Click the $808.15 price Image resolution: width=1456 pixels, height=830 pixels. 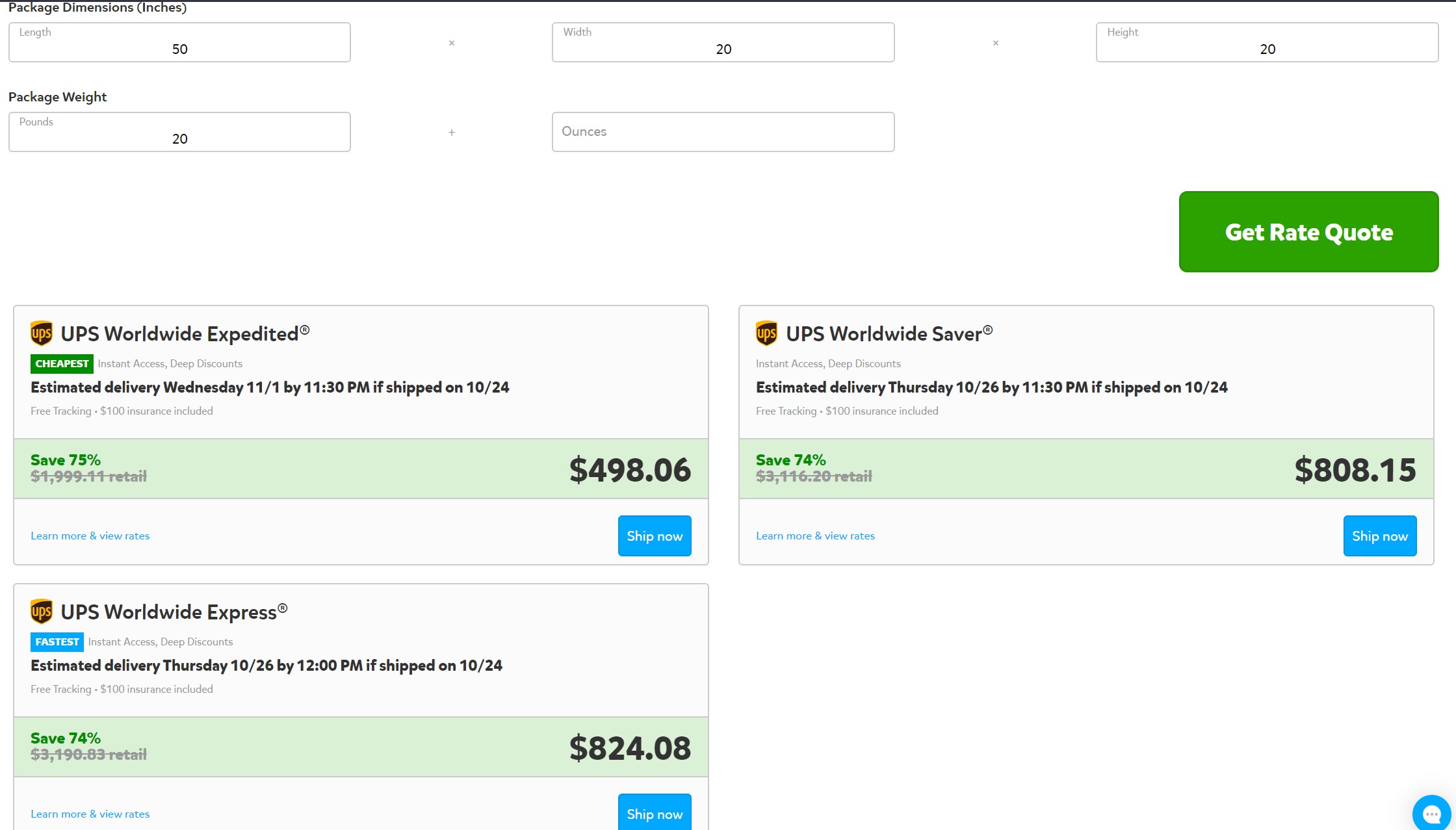[x=1355, y=470]
